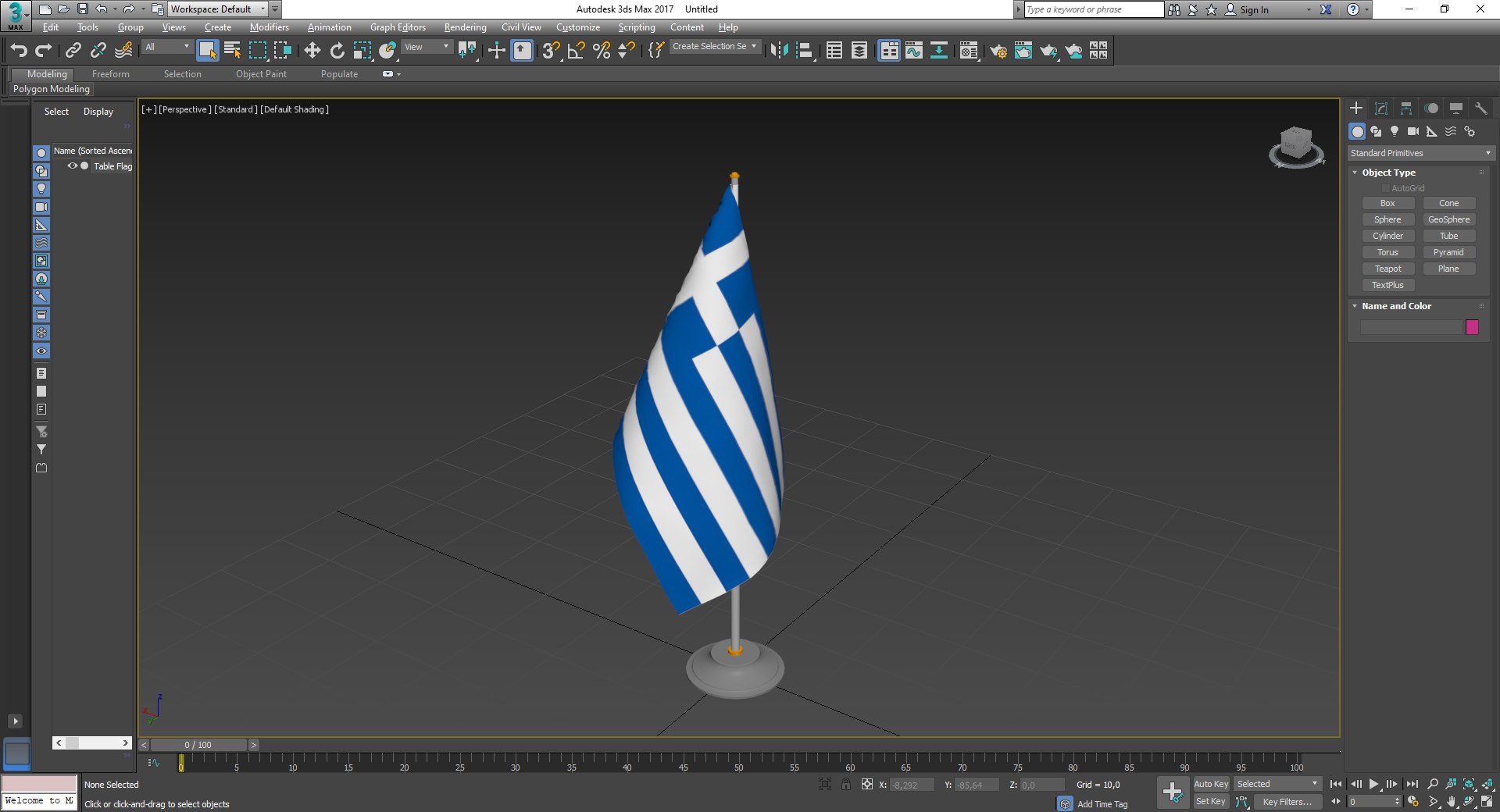Switch to the Object Paint ribbon tab

click(x=261, y=74)
